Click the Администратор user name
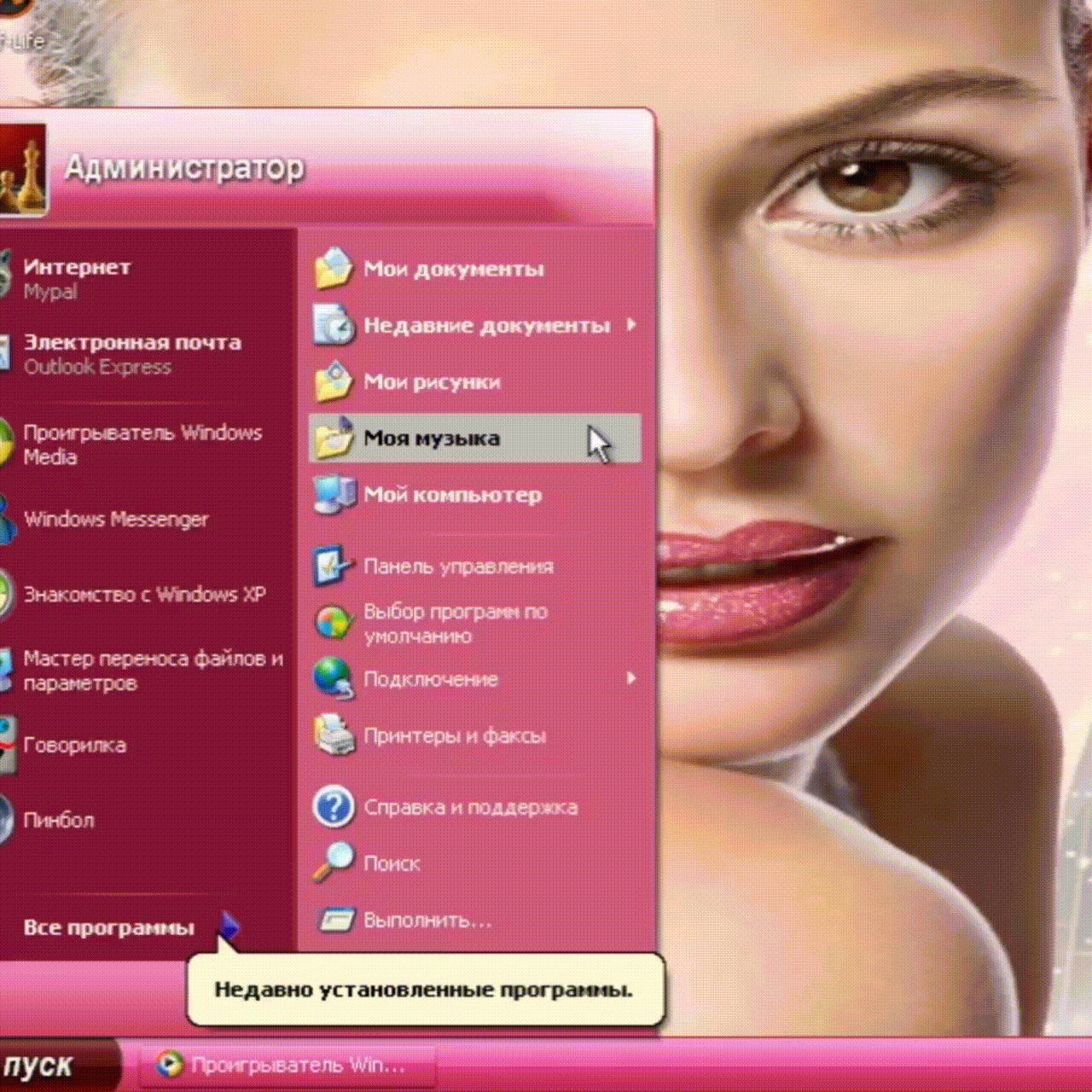 coord(184,167)
